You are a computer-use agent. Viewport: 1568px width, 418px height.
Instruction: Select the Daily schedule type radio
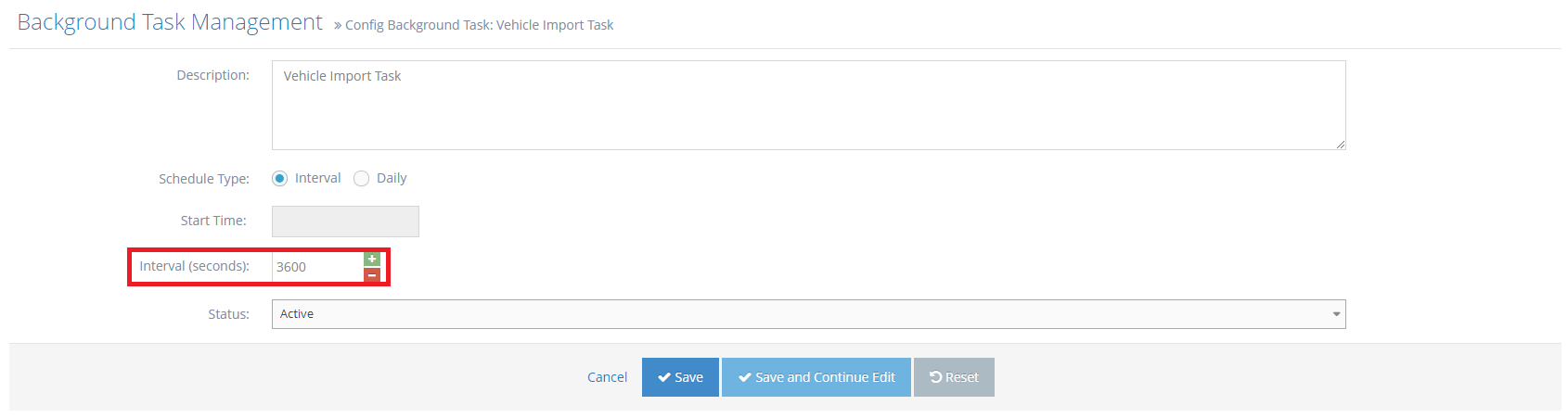361,179
